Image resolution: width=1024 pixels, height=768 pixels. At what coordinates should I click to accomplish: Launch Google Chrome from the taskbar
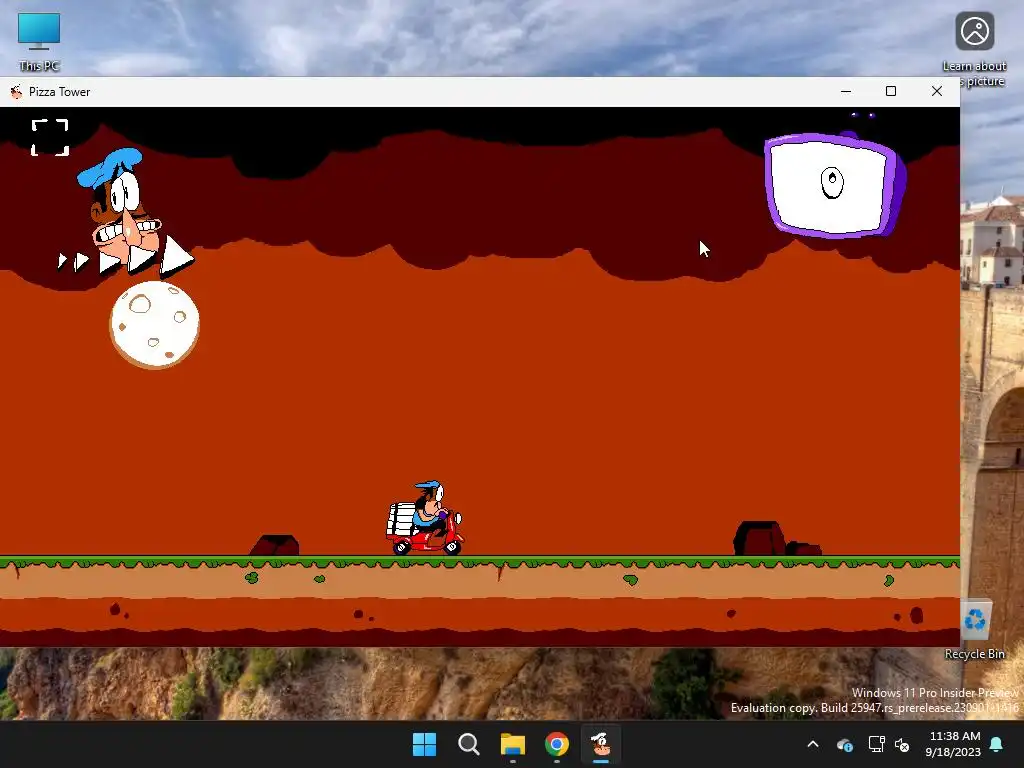click(557, 744)
